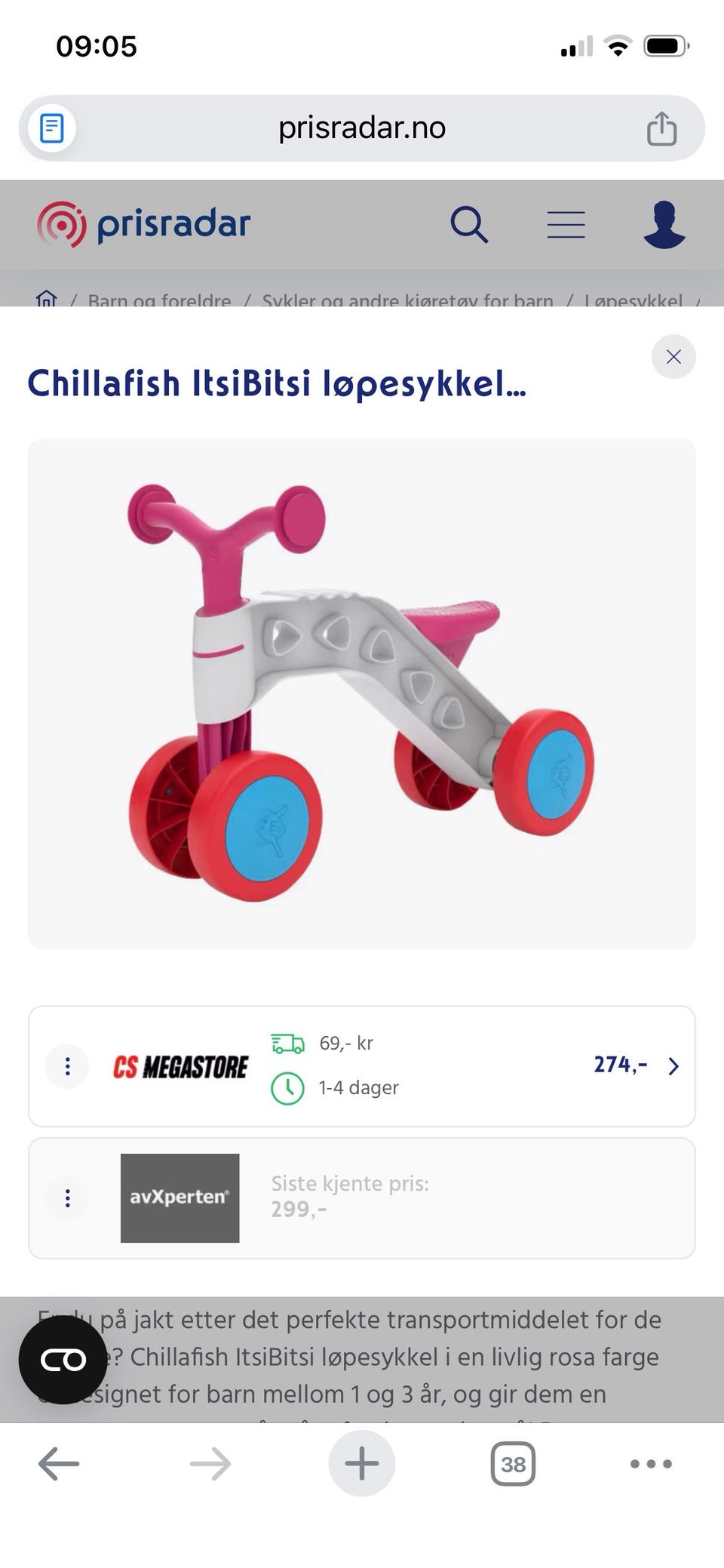This screenshot has height=1568, width=724.
Task: Open the search magnifier on prisradar header
Action: pyautogui.click(x=469, y=225)
